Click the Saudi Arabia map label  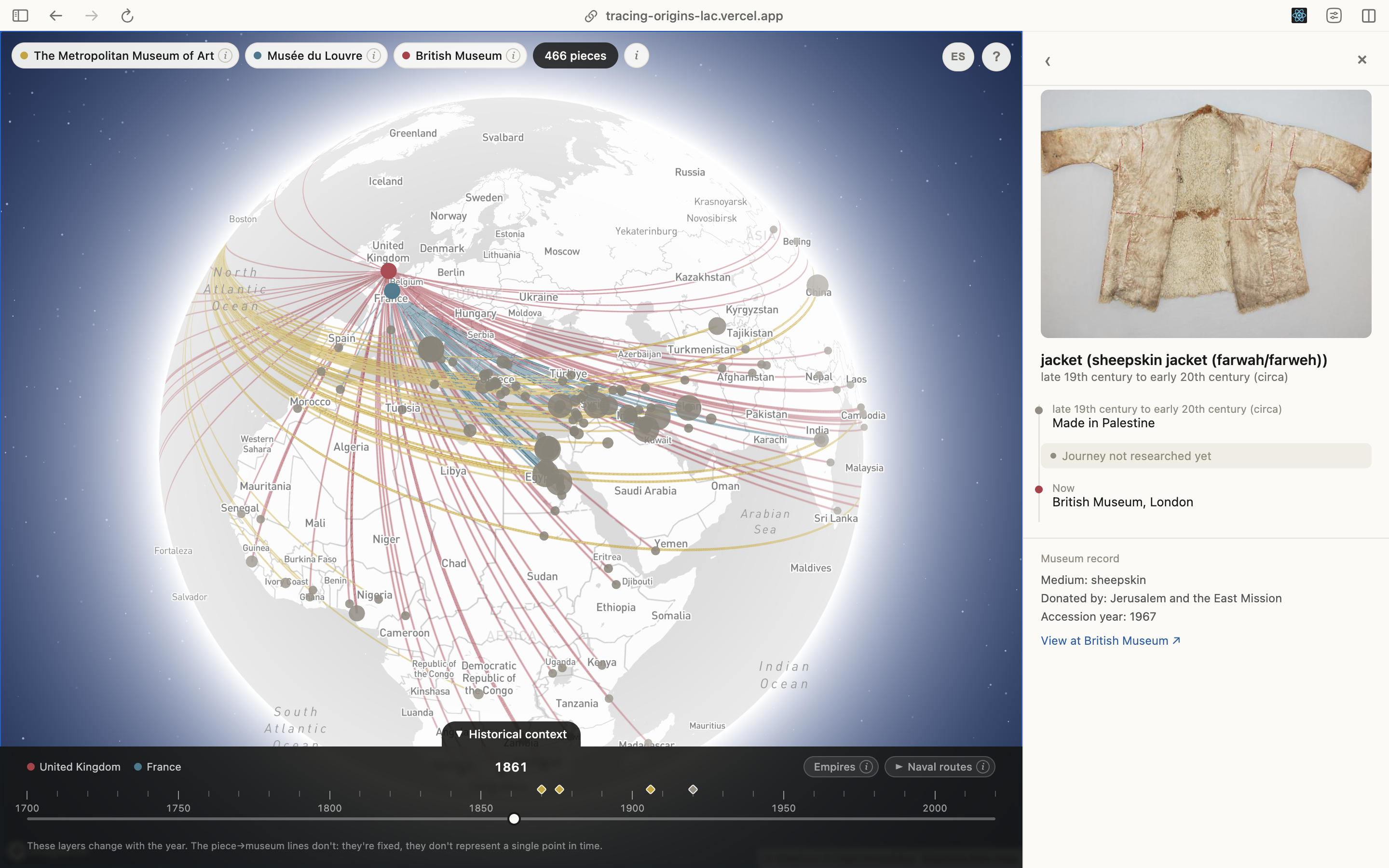pos(645,491)
